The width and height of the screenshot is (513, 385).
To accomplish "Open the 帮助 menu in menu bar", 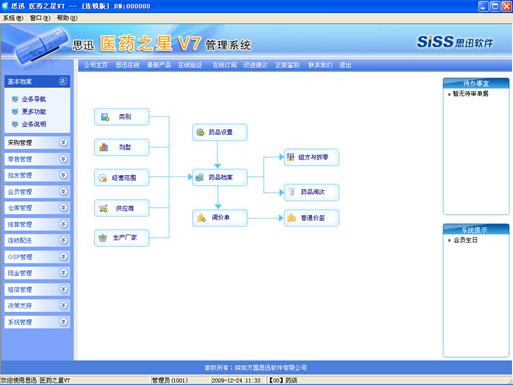I will [x=67, y=18].
